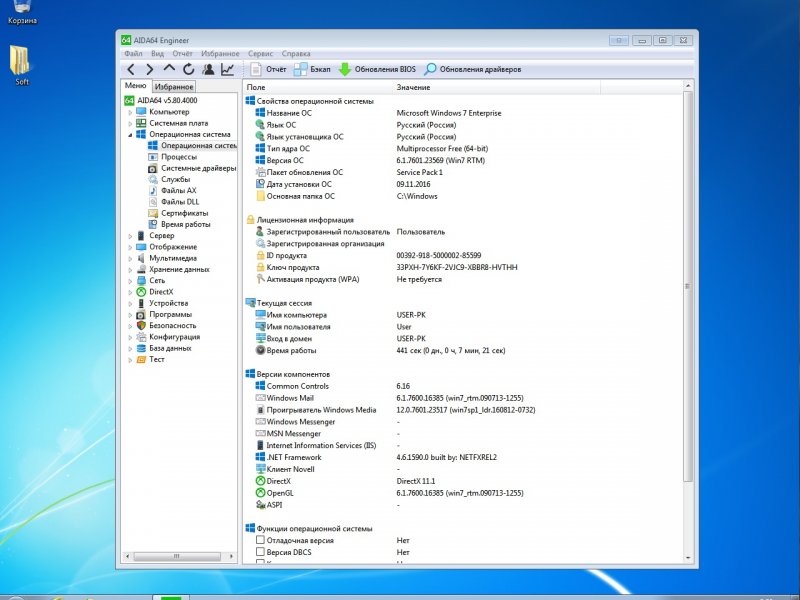Open the Файл menu
Screen dimensions: 800x600
[x=133, y=54]
